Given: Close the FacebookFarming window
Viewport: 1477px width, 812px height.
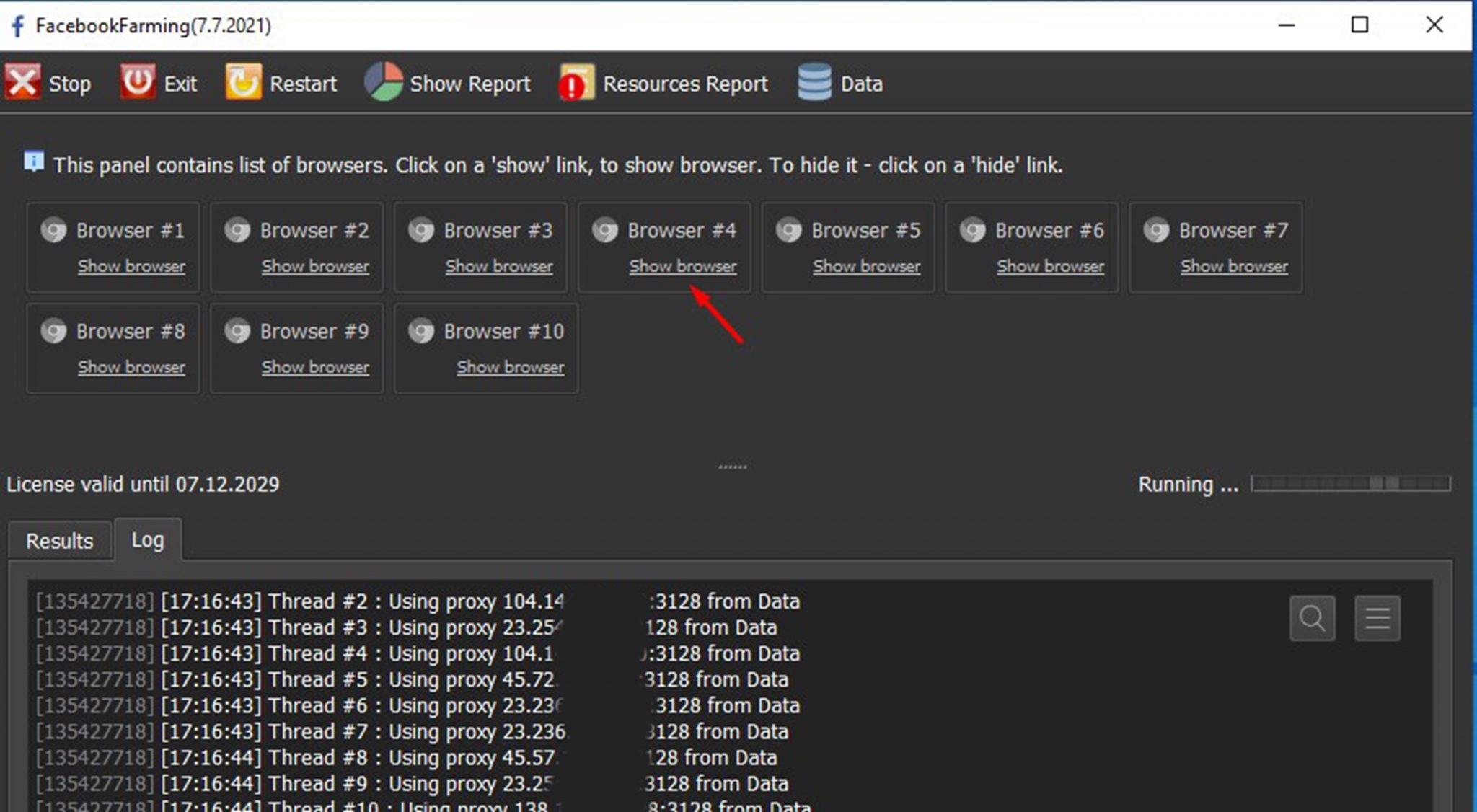Looking at the screenshot, I should [1434, 25].
